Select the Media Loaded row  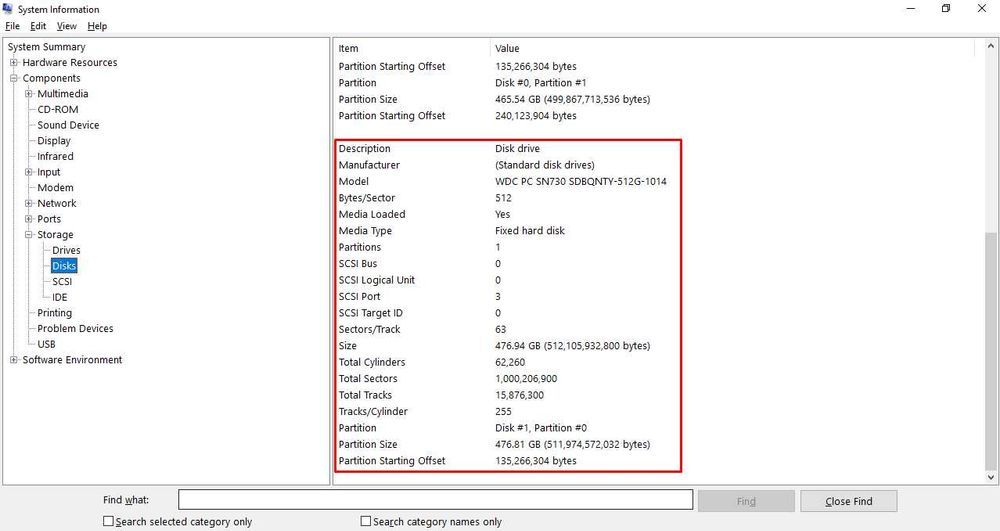pyautogui.click(x=425, y=215)
